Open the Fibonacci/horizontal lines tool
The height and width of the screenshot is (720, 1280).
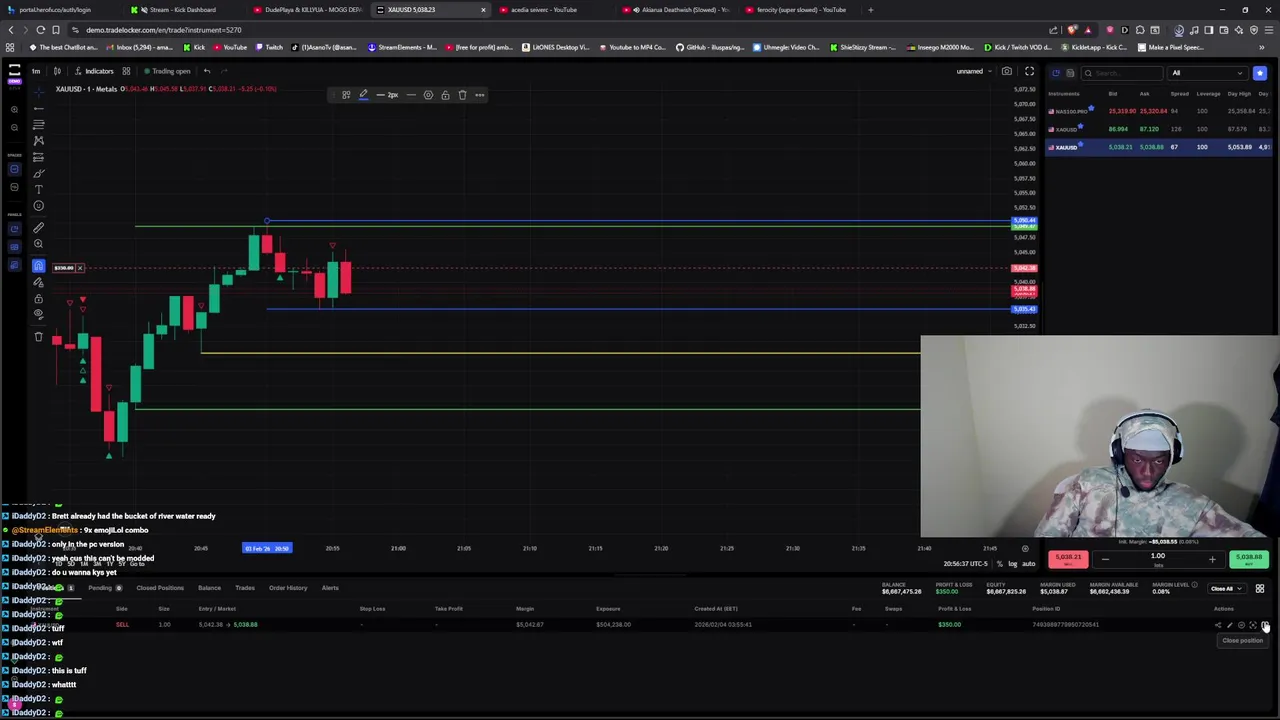tap(39, 124)
